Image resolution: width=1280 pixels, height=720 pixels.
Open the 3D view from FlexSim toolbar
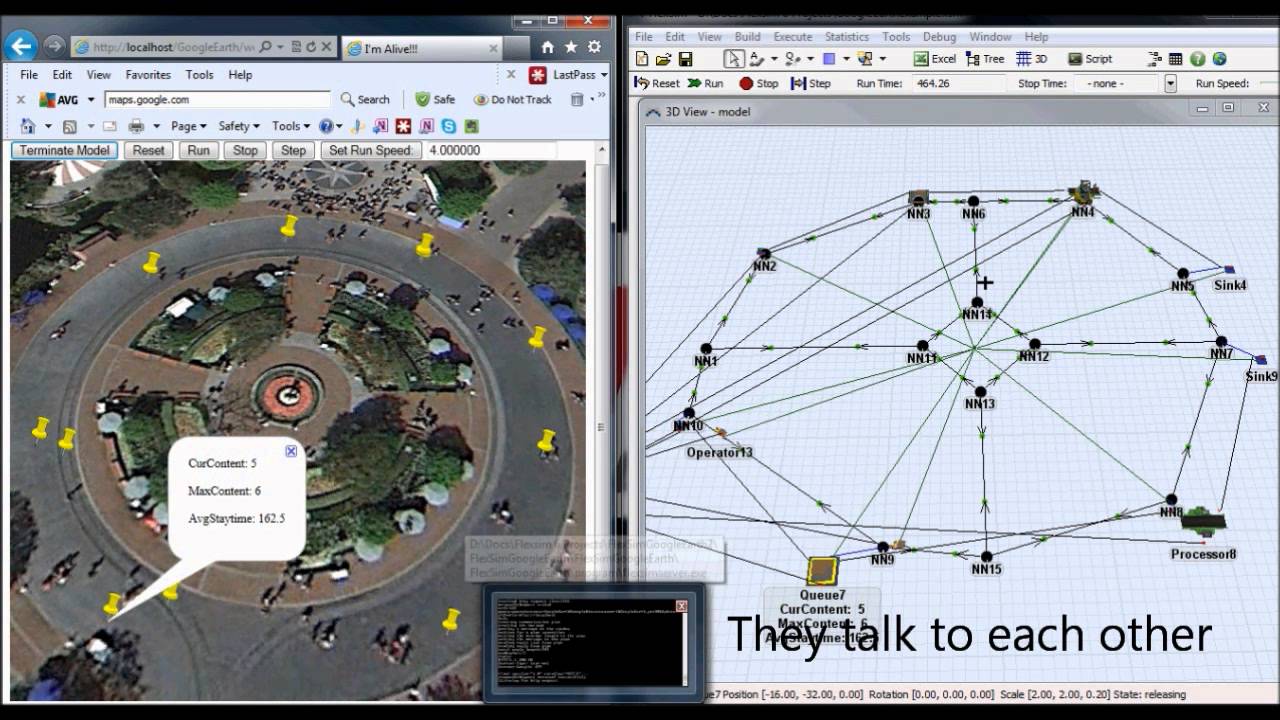pos(1032,59)
